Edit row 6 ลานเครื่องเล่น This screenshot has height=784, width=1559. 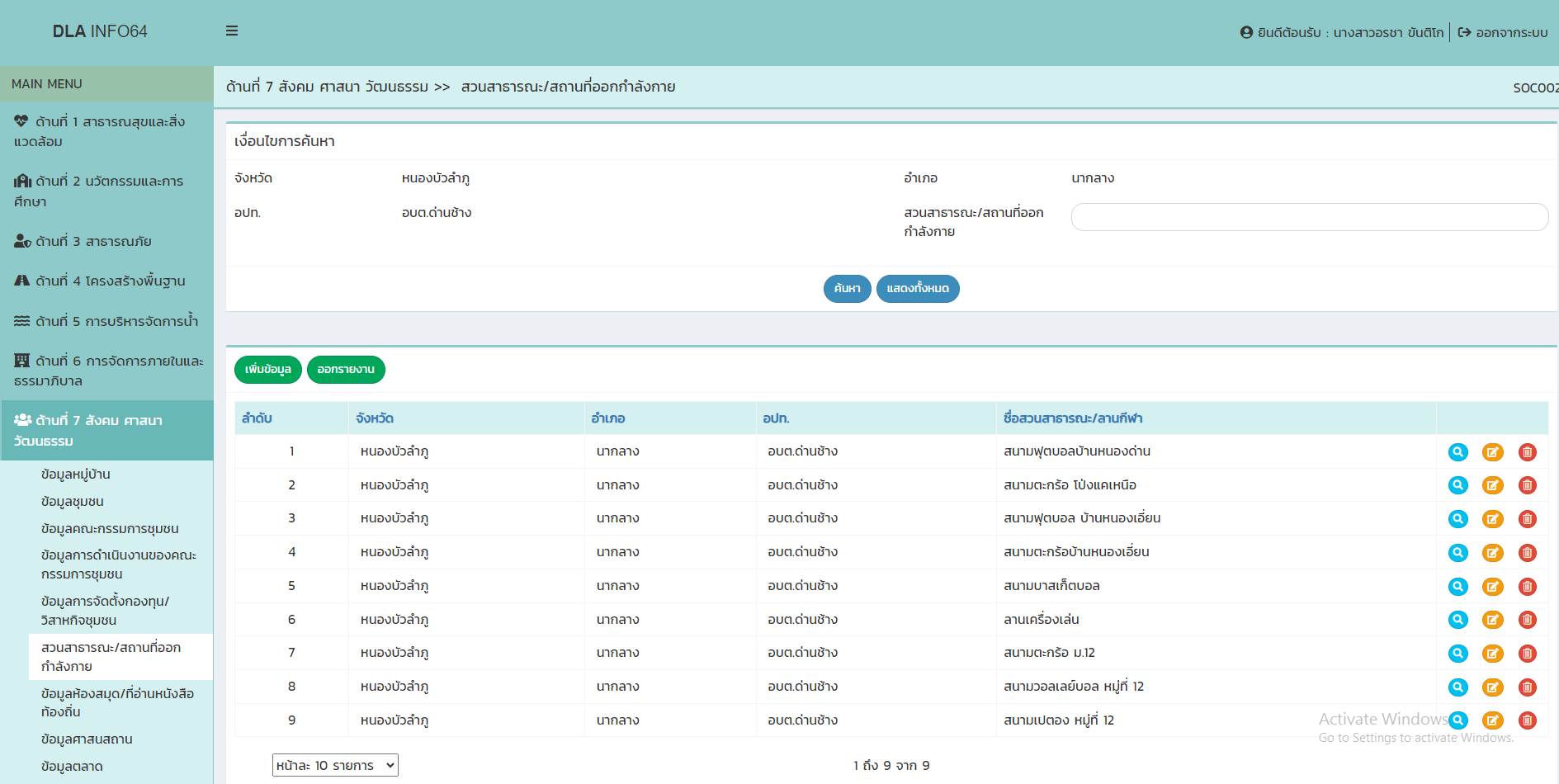[x=1493, y=620]
